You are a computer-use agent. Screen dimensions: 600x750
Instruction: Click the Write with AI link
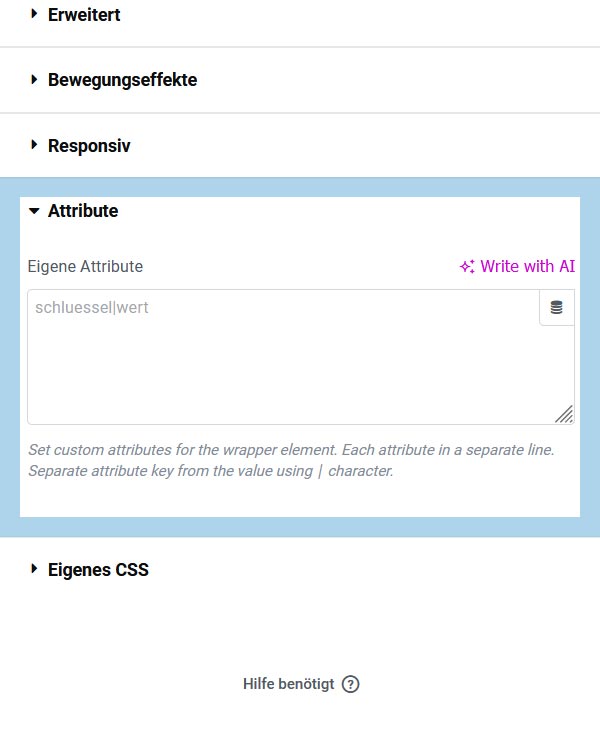pyautogui.click(x=527, y=266)
